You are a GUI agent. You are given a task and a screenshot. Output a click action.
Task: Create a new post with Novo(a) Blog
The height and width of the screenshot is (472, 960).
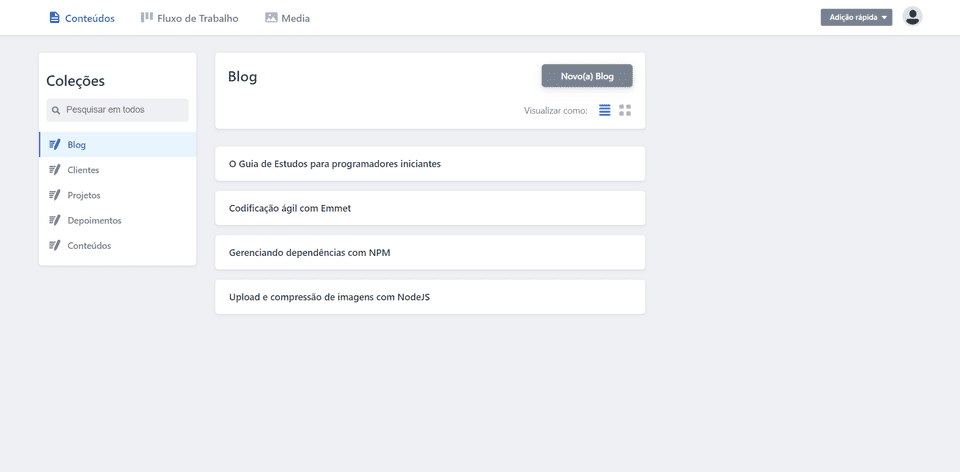(x=587, y=77)
